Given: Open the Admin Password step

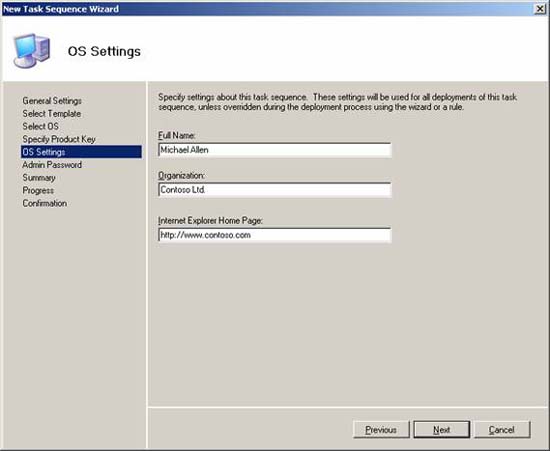Looking at the screenshot, I should pos(52,165).
